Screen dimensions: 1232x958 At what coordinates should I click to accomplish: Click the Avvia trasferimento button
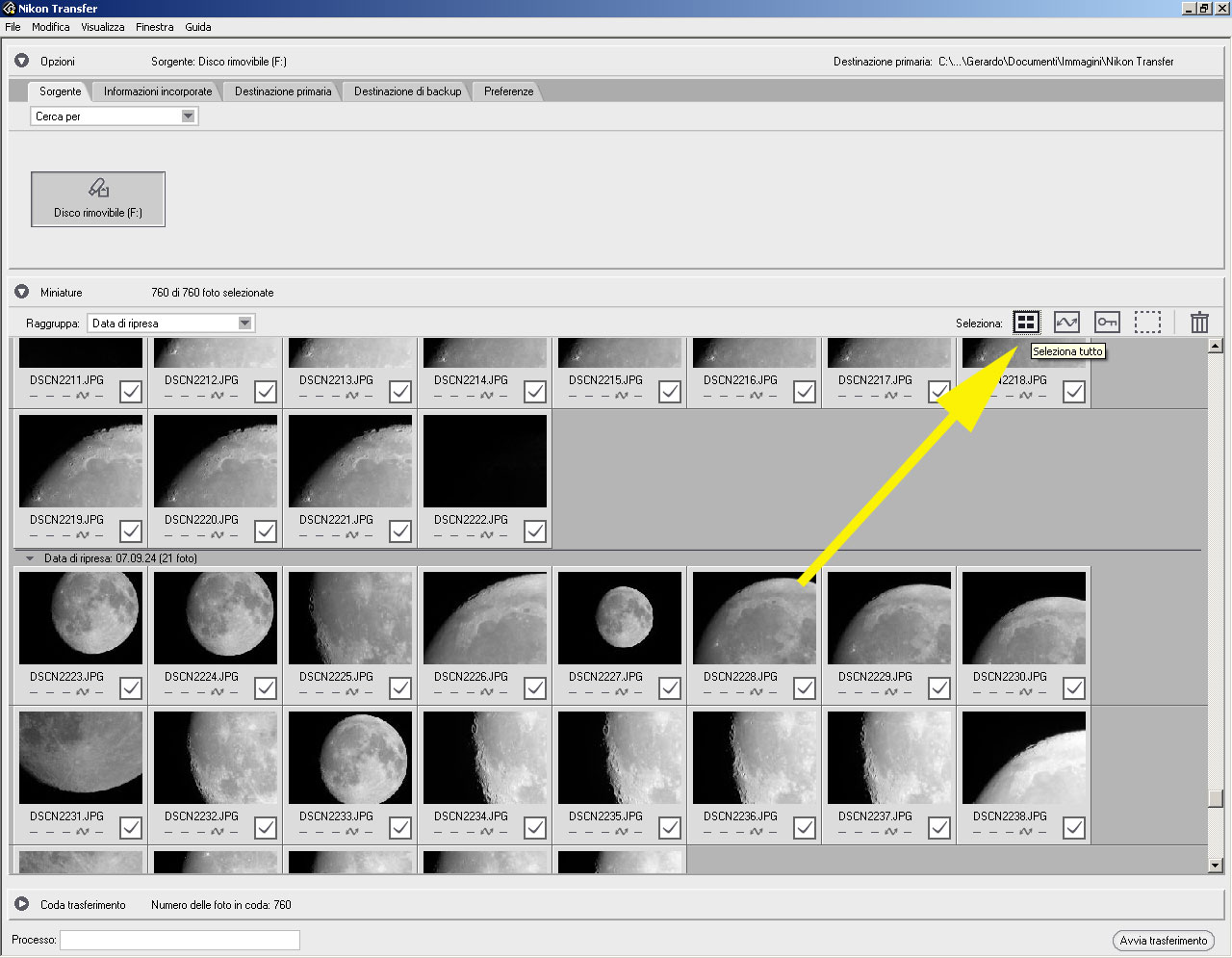point(1163,941)
